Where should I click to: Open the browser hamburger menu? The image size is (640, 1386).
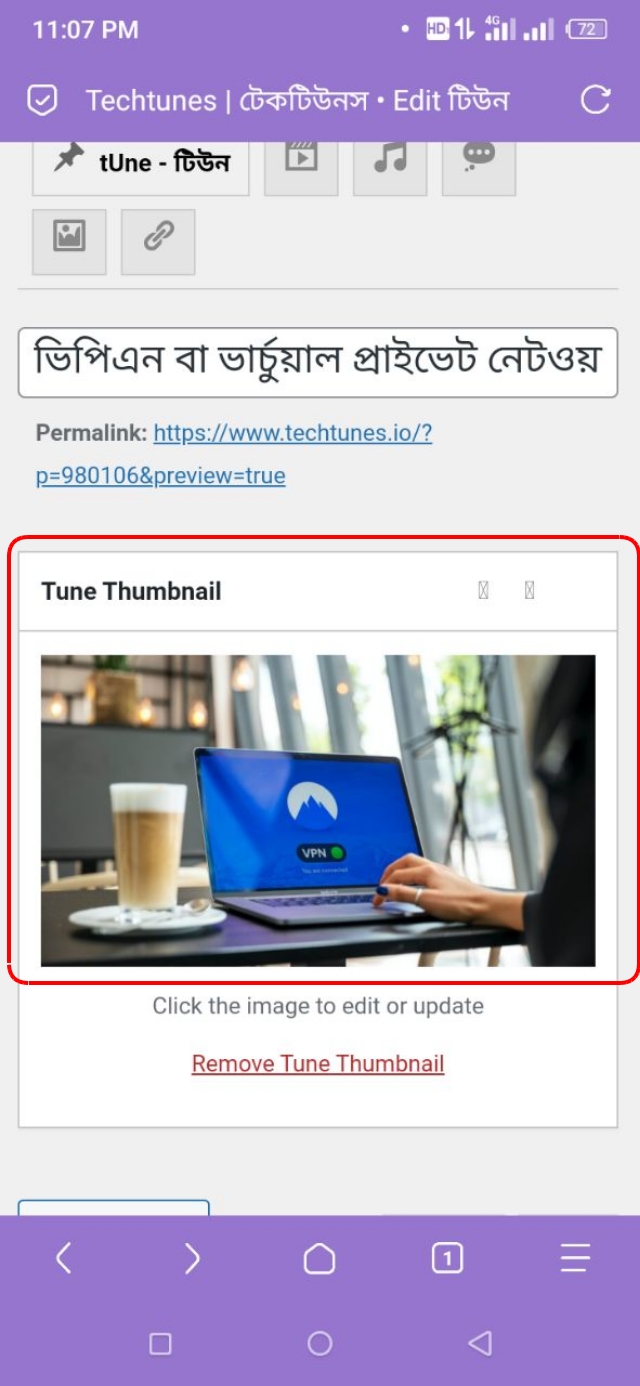[575, 1258]
